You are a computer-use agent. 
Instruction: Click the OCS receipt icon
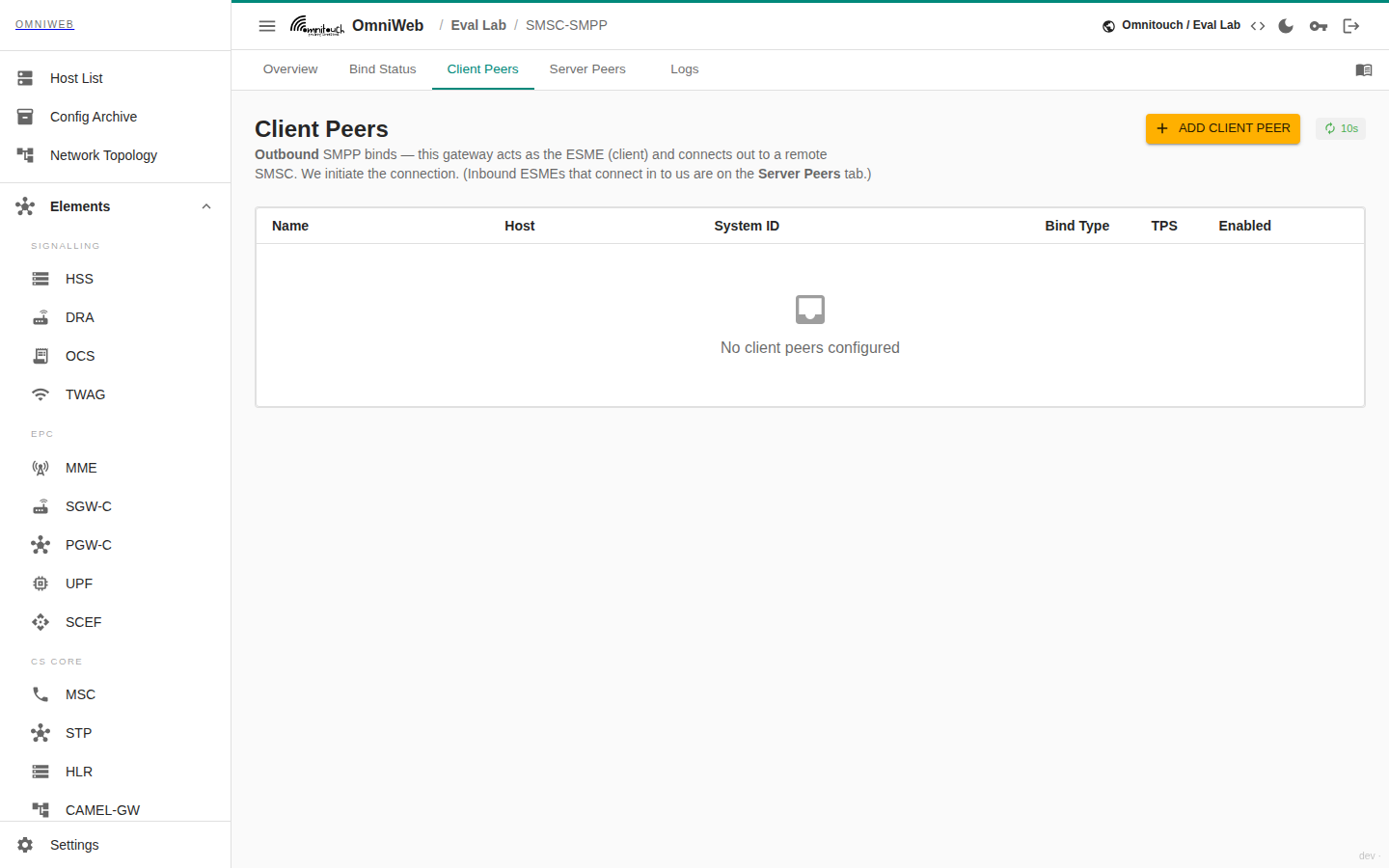[41, 356]
